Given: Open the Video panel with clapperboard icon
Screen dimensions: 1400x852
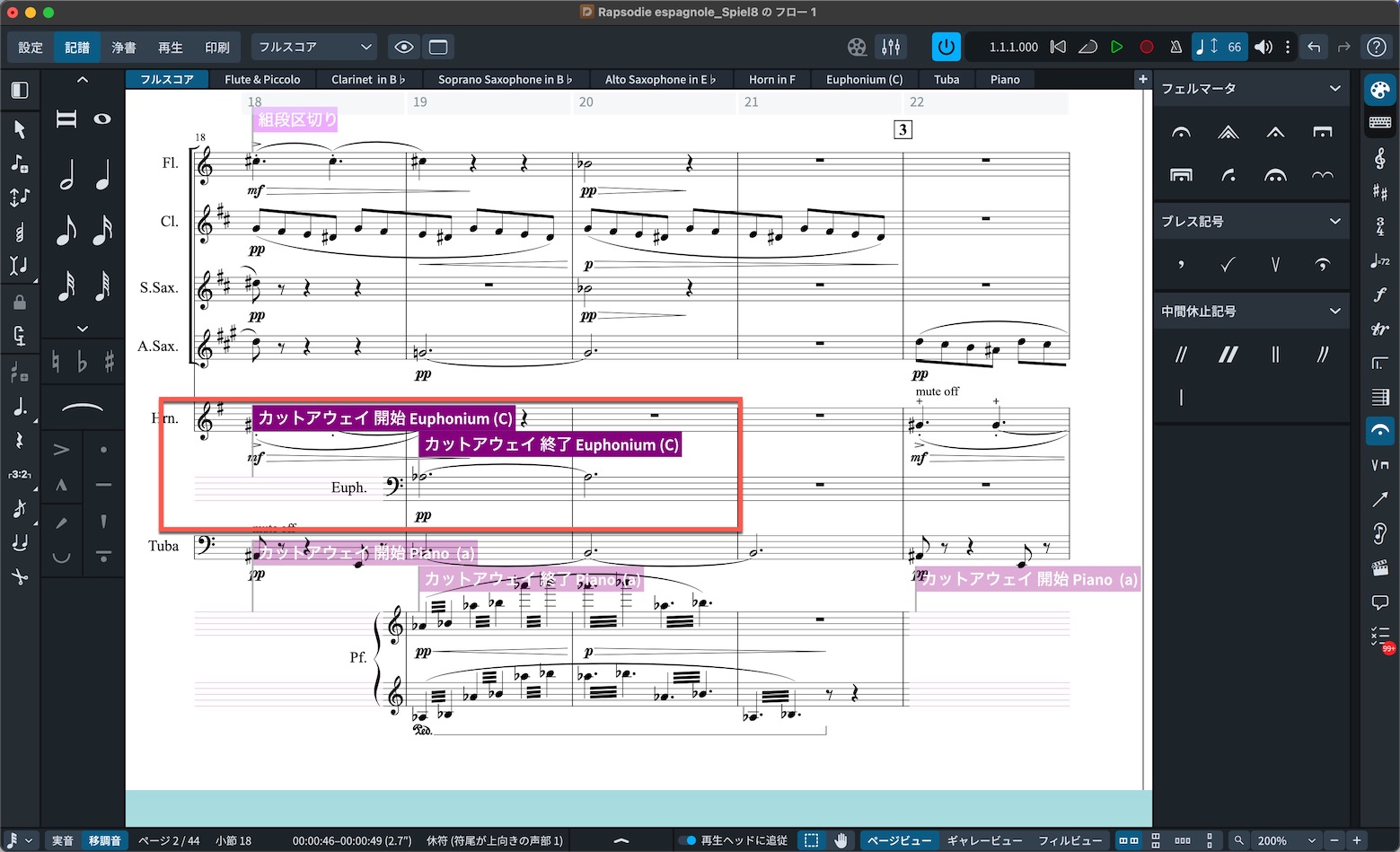Looking at the screenshot, I should point(1379,567).
